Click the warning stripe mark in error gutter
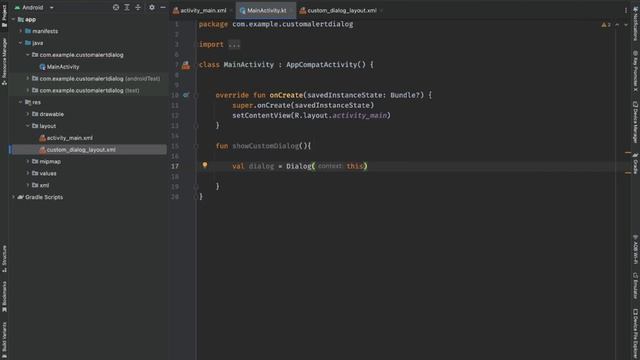The height and width of the screenshot is (360, 640). [628, 153]
